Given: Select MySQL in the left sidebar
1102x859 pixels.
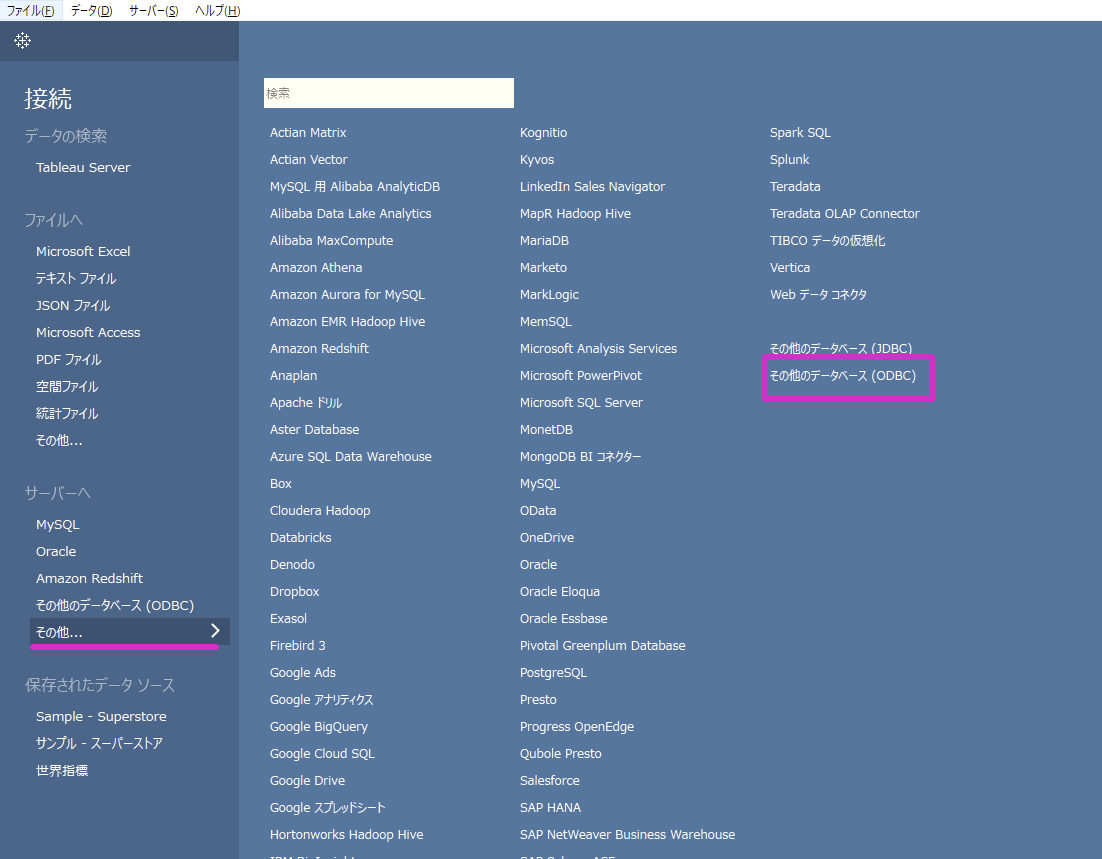Looking at the screenshot, I should pyautogui.click(x=58, y=524).
